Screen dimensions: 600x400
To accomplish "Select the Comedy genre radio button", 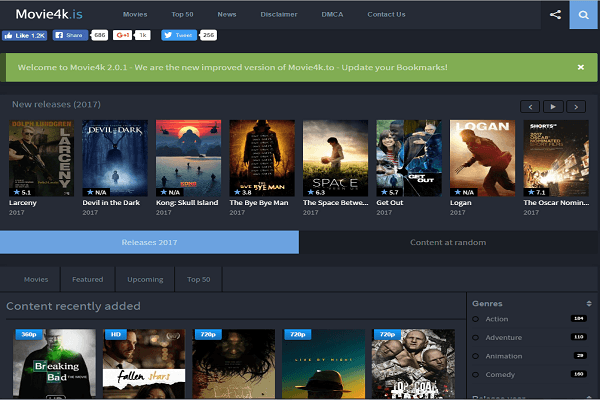I will coord(476,375).
